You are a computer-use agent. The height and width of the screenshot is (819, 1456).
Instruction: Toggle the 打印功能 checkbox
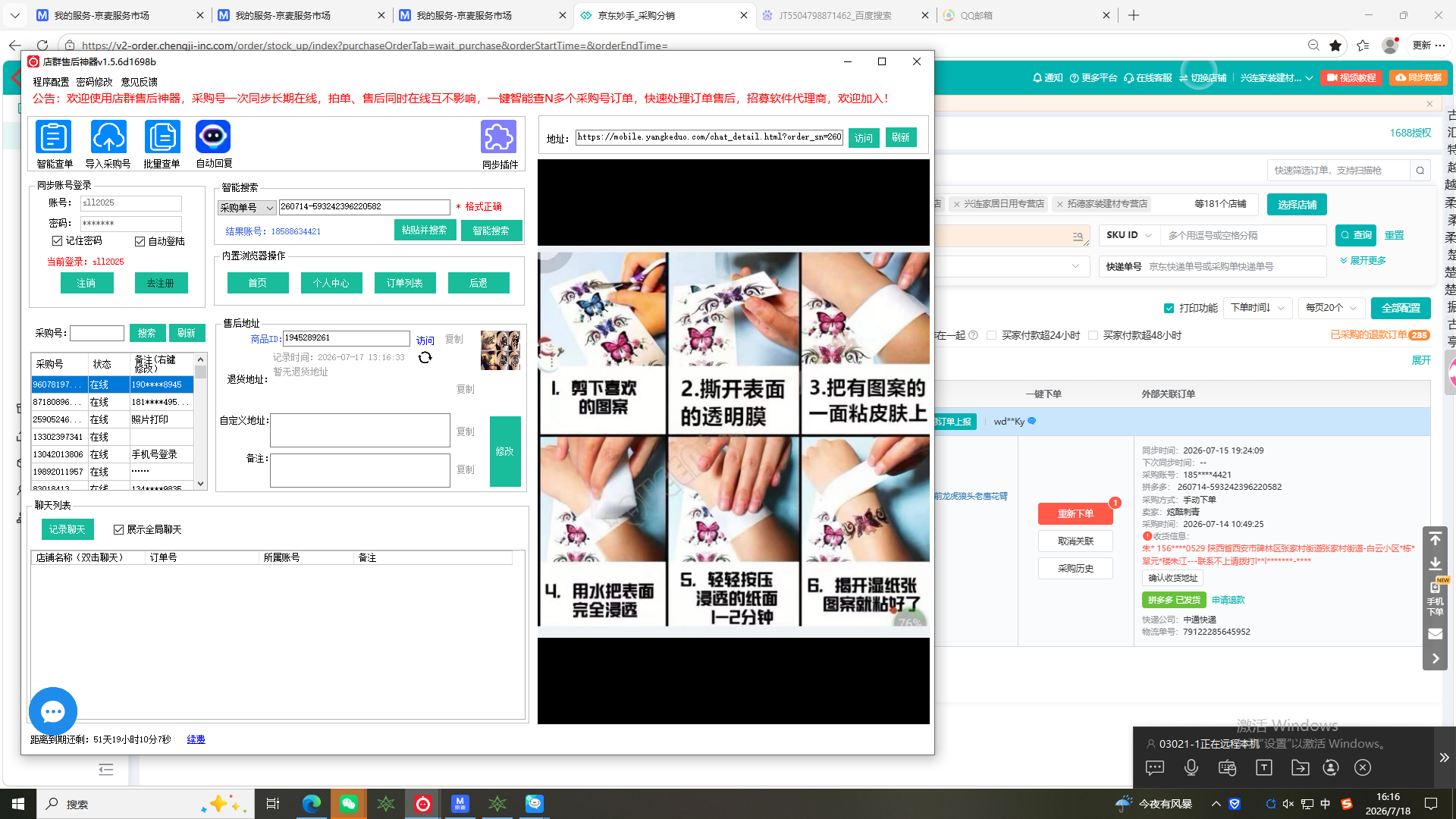[1169, 308]
